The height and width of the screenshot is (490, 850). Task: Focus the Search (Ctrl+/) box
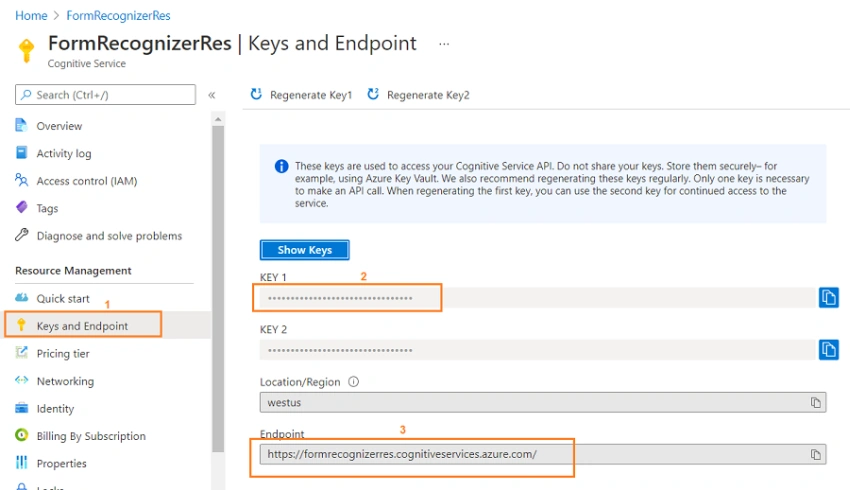pyautogui.click(x=105, y=95)
